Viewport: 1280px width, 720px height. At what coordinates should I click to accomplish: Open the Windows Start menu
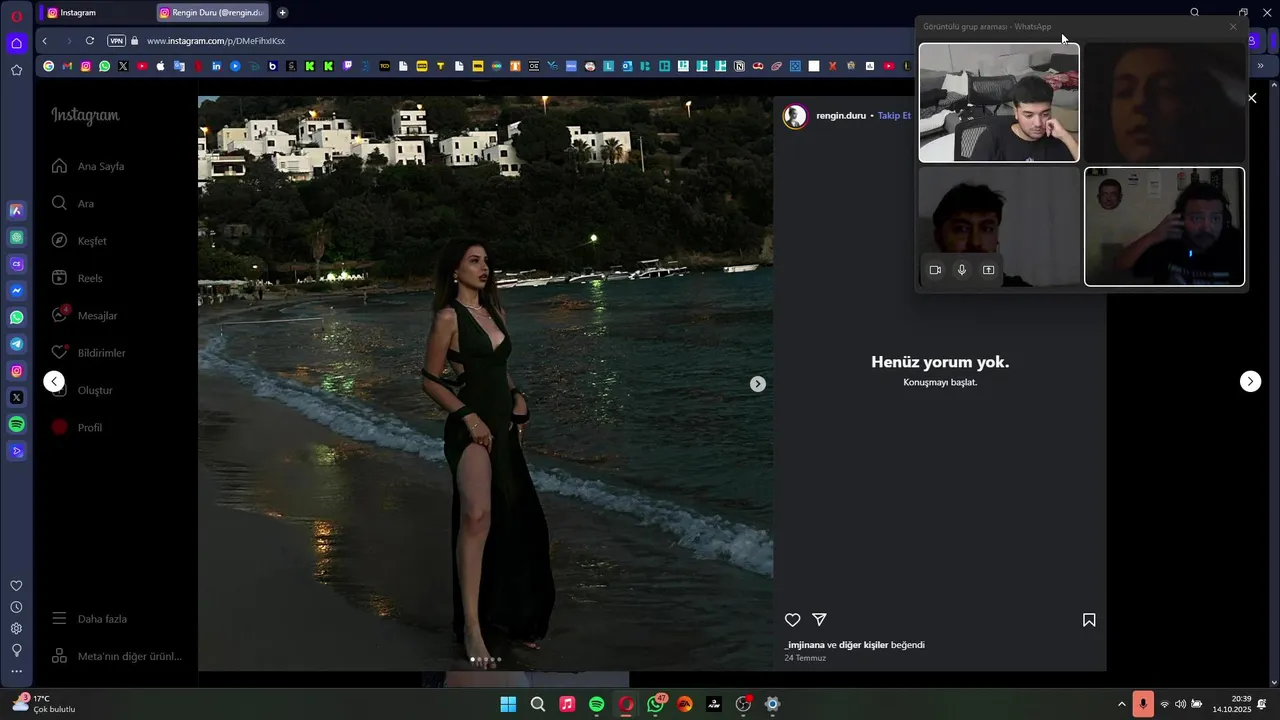(x=508, y=704)
